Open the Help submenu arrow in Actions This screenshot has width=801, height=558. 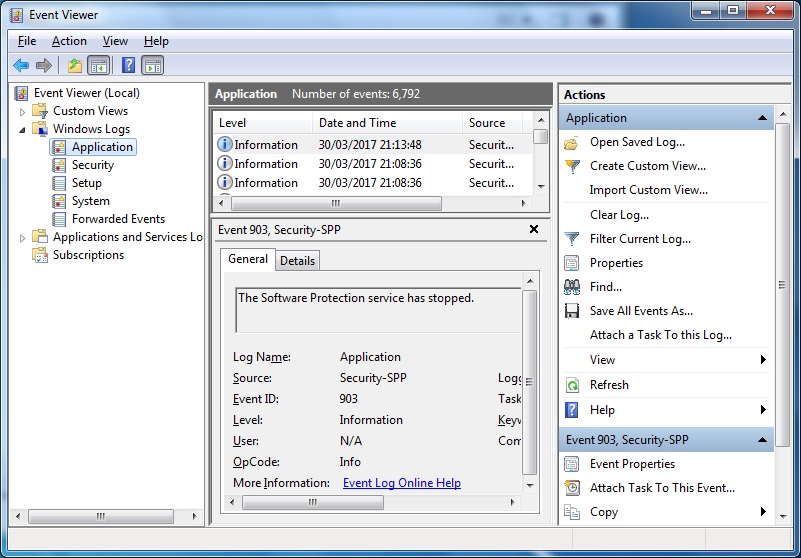click(763, 410)
